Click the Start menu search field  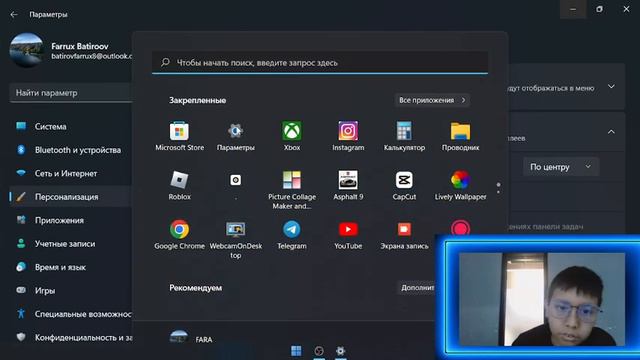pos(320,63)
